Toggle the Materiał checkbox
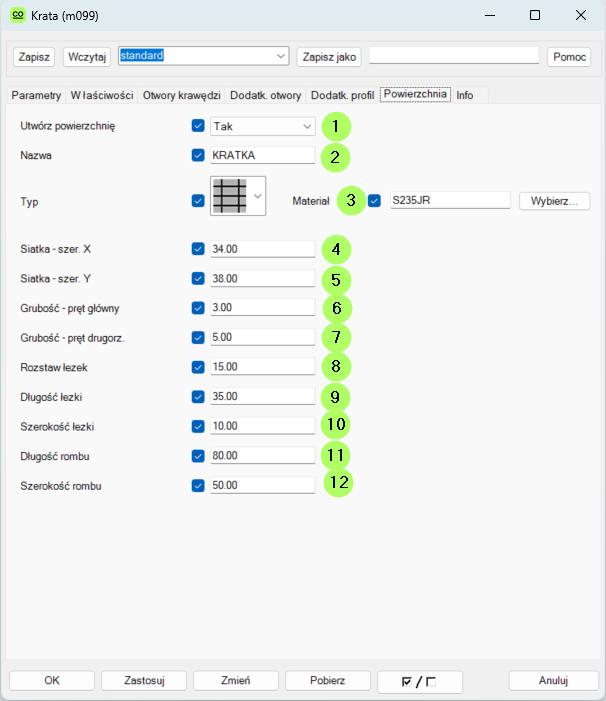Screen dimensions: 606x701 coord(375,201)
